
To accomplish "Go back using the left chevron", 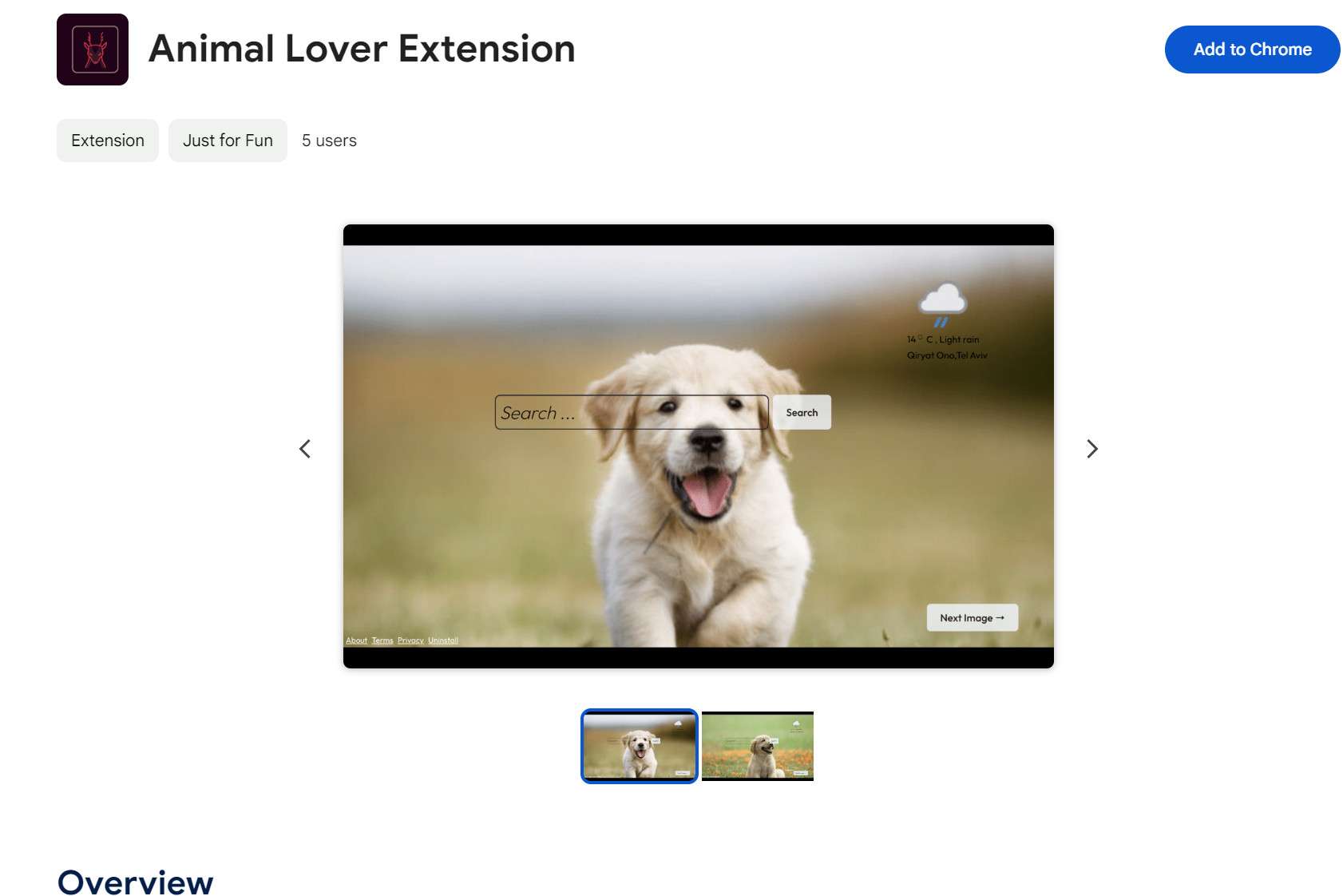I will [305, 449].
